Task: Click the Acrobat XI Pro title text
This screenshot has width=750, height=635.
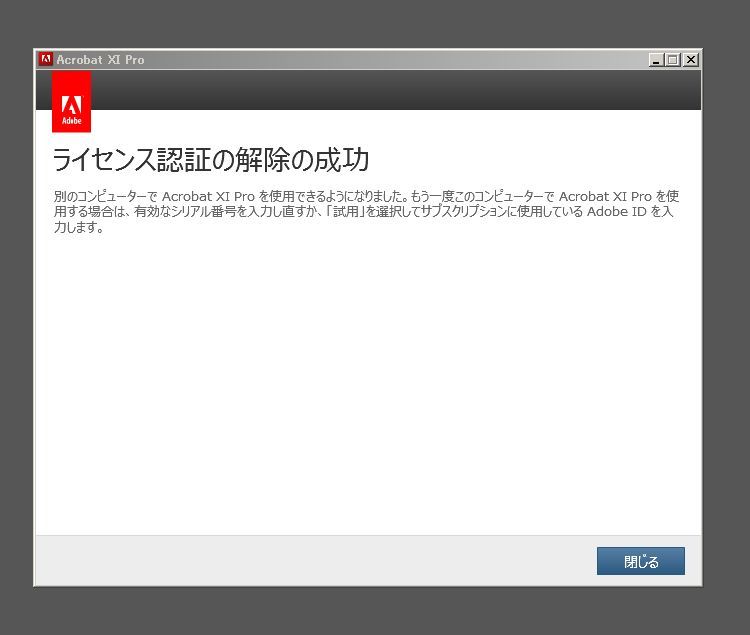Action: pyautogui.click(x=100, y=60)
